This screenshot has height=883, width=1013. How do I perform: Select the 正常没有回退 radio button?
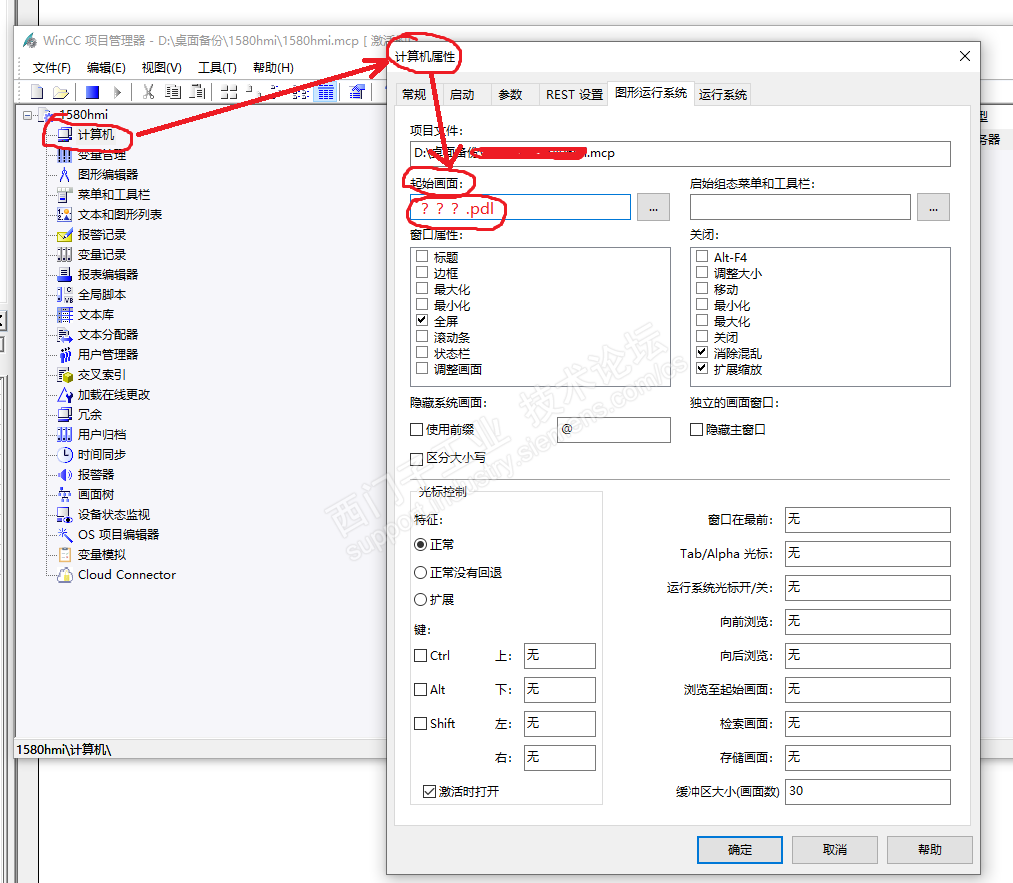[421, 573]
